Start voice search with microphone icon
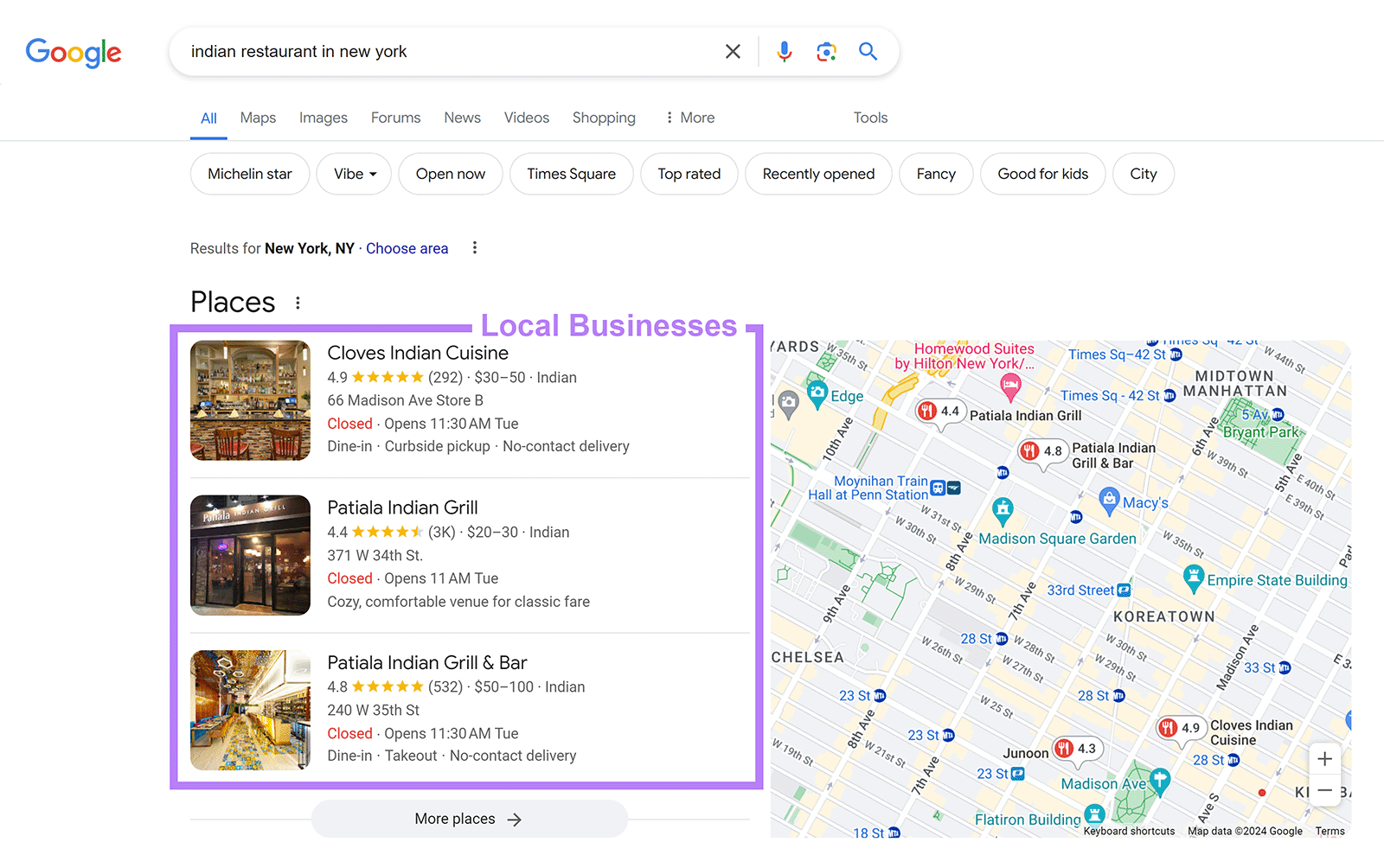The image size is (1384, 868). 784,52
